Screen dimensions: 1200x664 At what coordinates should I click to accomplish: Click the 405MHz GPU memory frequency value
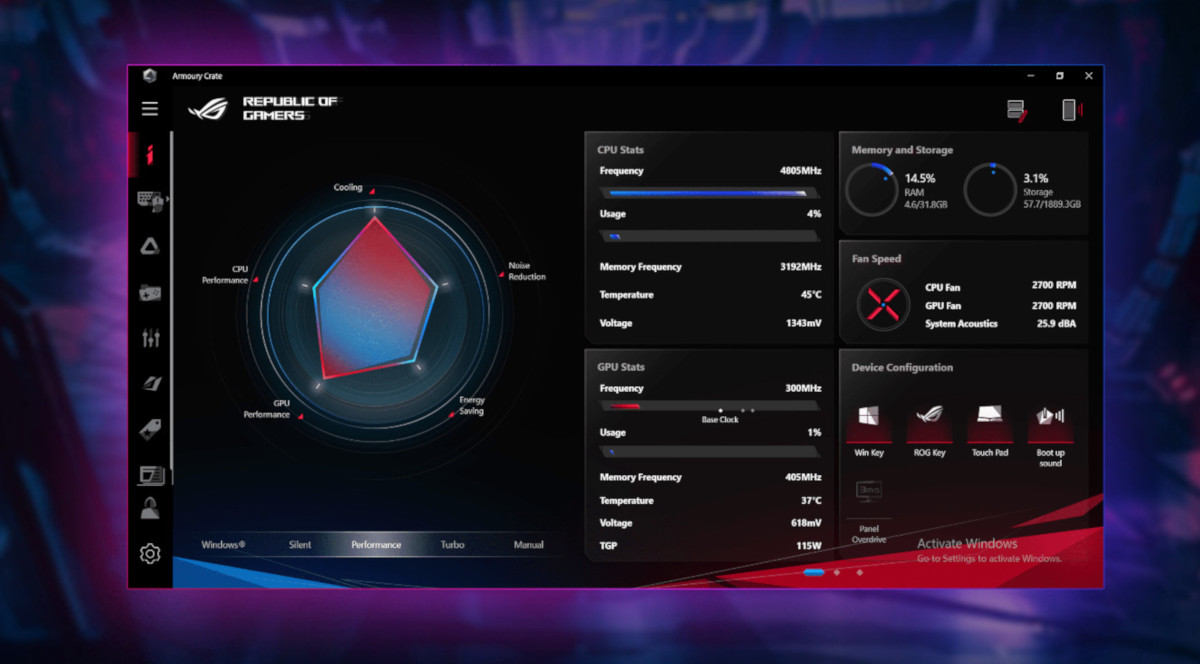click(x=803, y=478)
